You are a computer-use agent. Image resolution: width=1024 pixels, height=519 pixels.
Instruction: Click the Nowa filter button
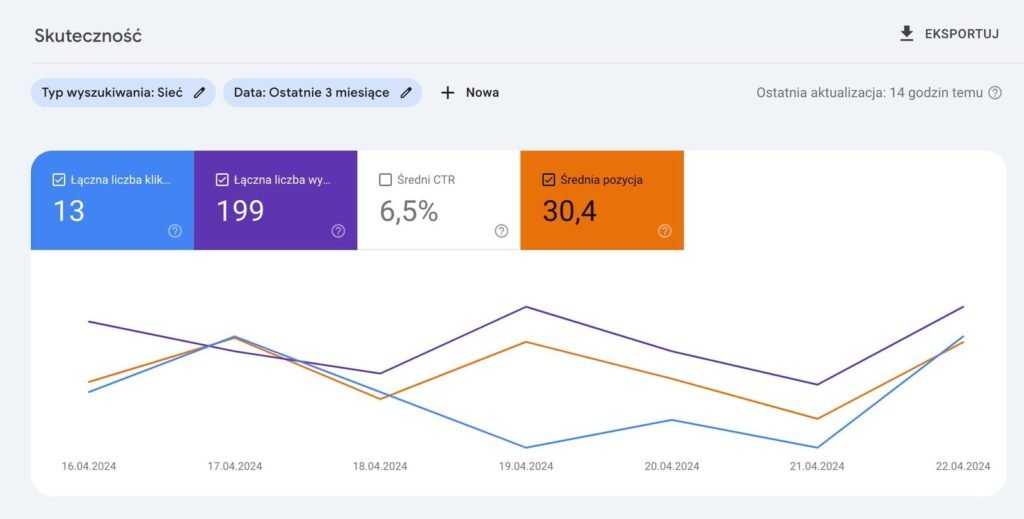pos(481,93)
